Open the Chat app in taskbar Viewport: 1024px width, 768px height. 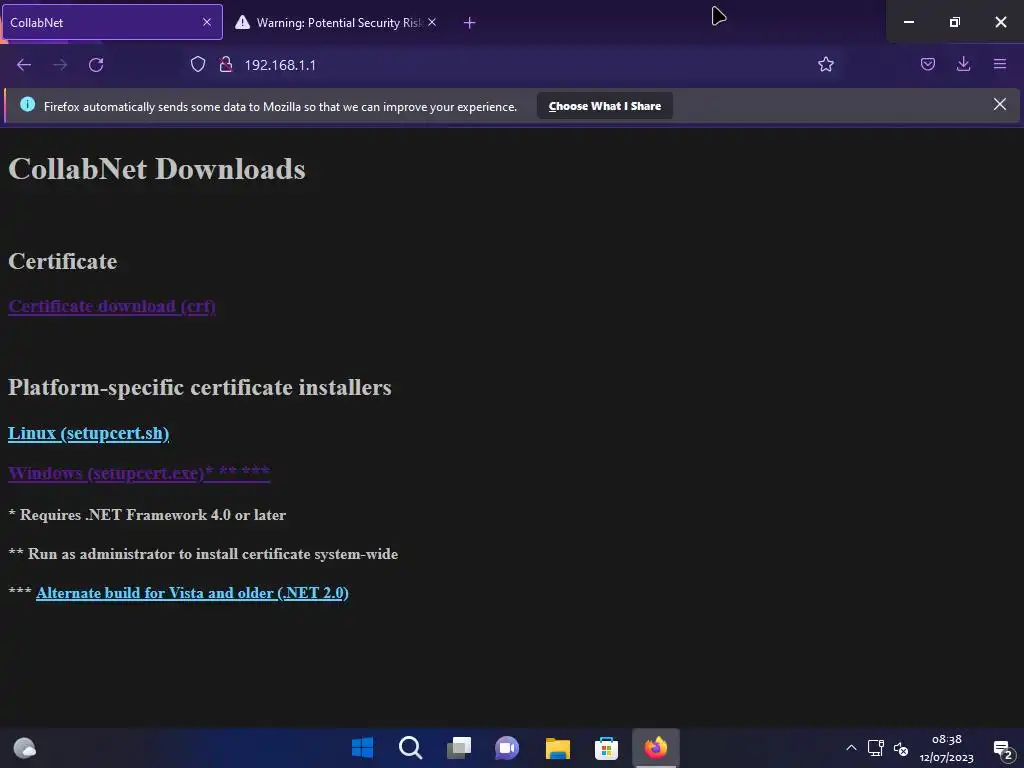click(x=507, y=748)
